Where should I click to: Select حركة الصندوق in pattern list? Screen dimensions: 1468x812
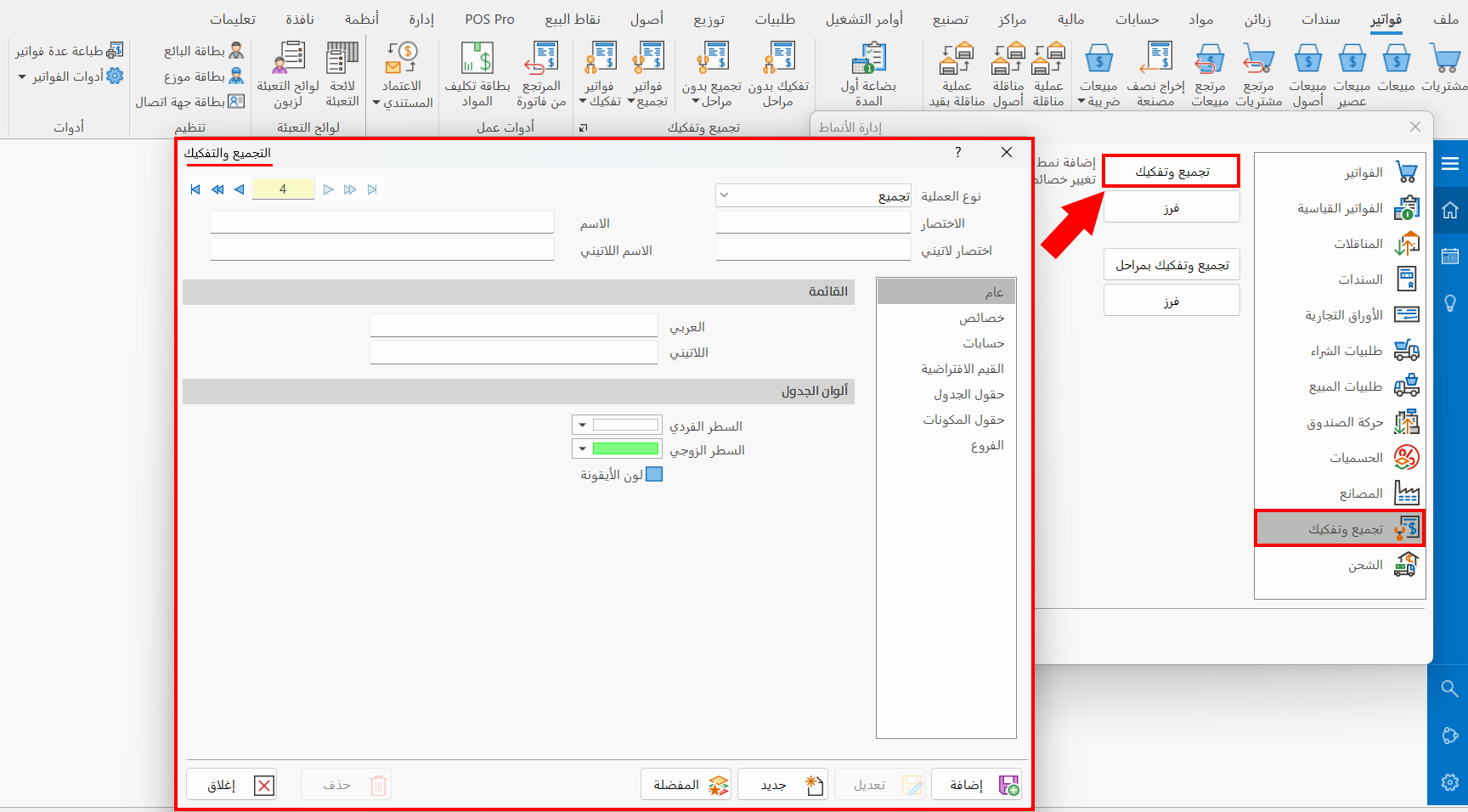tap(1340, 422)
